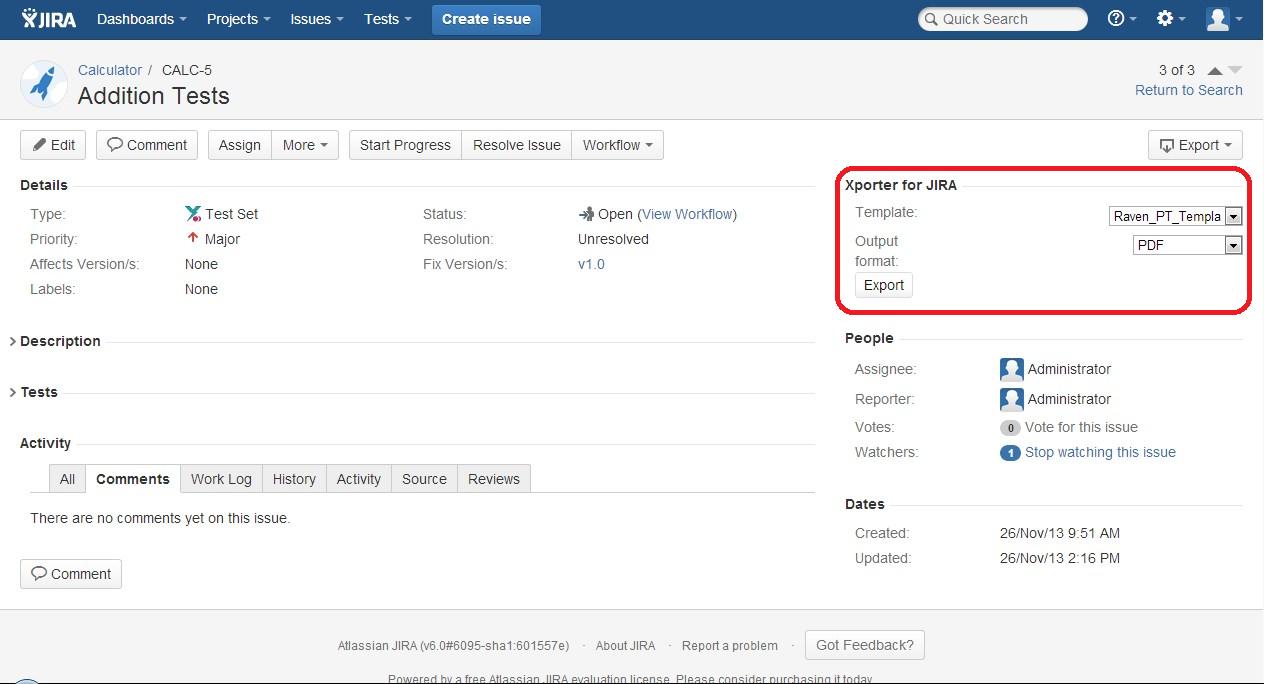The width and height of the screenshot is (1264, 684).
Task: Click the votes count badge
Action: pyautogui.click(x=1010, y=428)
